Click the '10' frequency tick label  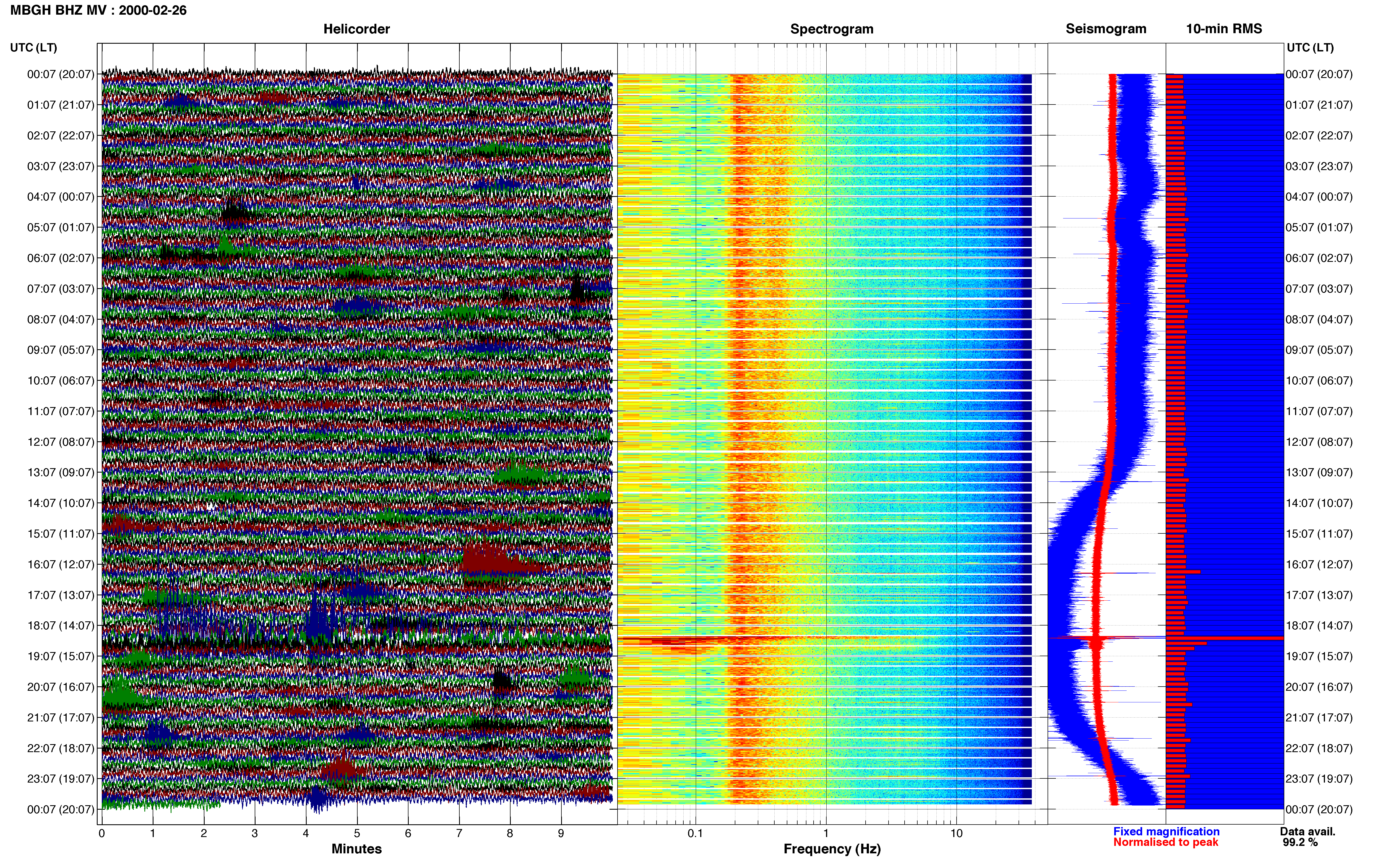click(x=956, y=833)
